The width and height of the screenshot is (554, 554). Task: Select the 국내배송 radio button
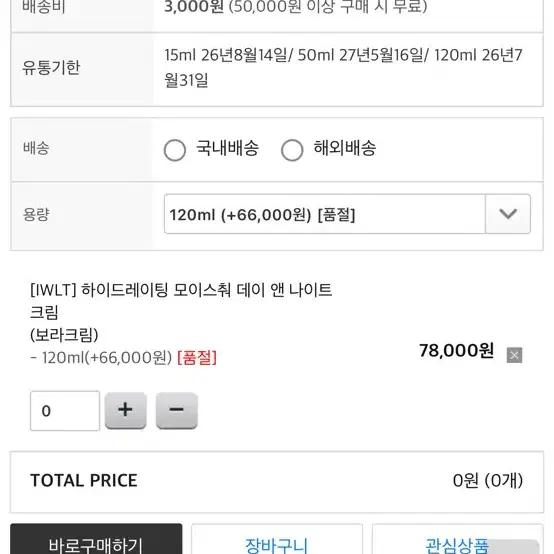175,150
